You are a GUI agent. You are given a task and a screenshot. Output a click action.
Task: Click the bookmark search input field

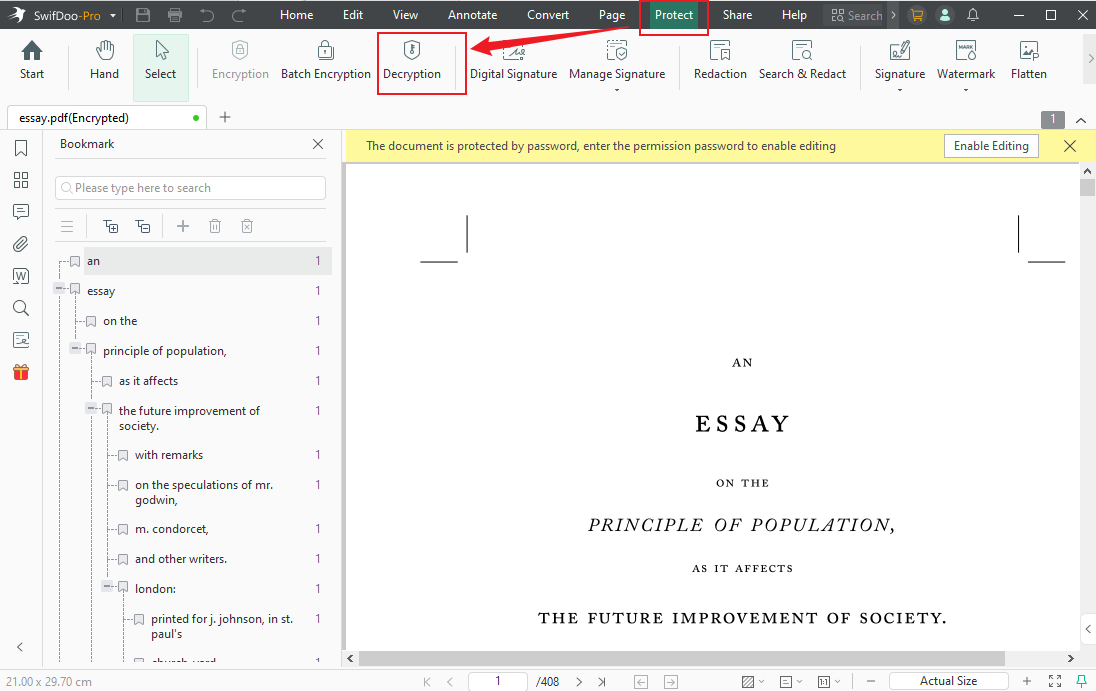click(x=191, y=188)
